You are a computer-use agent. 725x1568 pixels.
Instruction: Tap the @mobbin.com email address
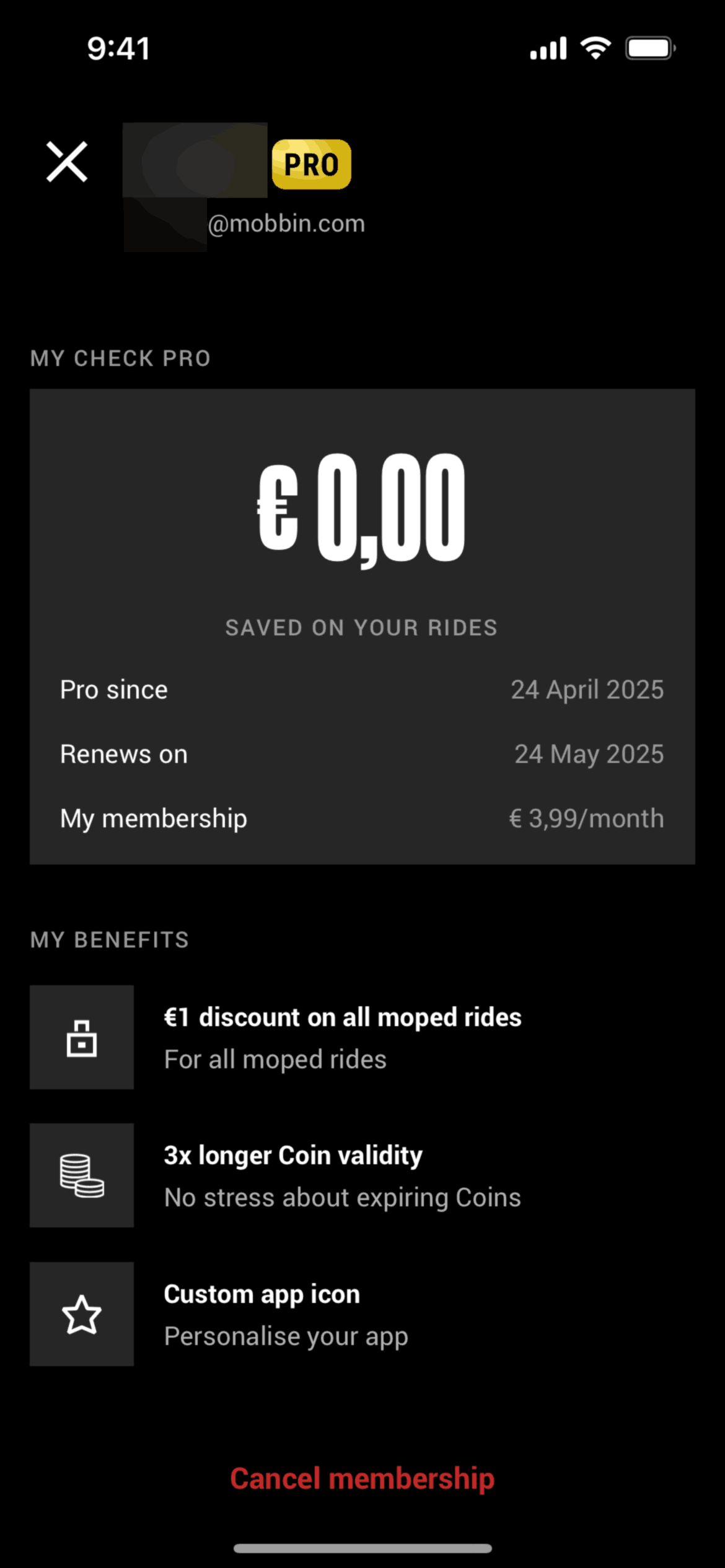pyautogui.click(x=286, y=224)
